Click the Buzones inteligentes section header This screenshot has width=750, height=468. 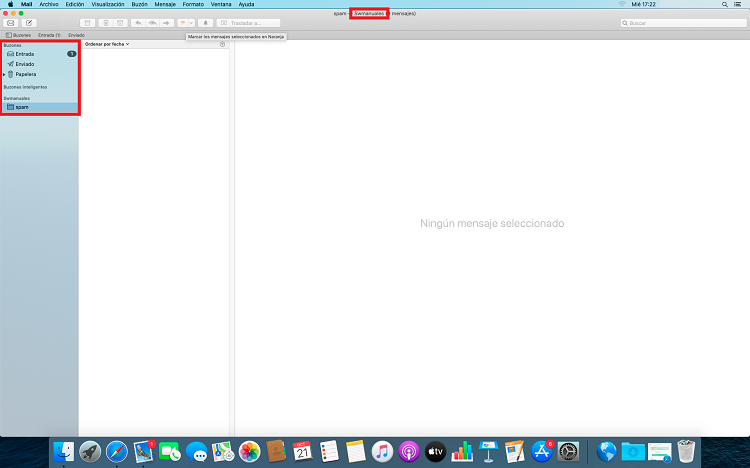point(25,87)
